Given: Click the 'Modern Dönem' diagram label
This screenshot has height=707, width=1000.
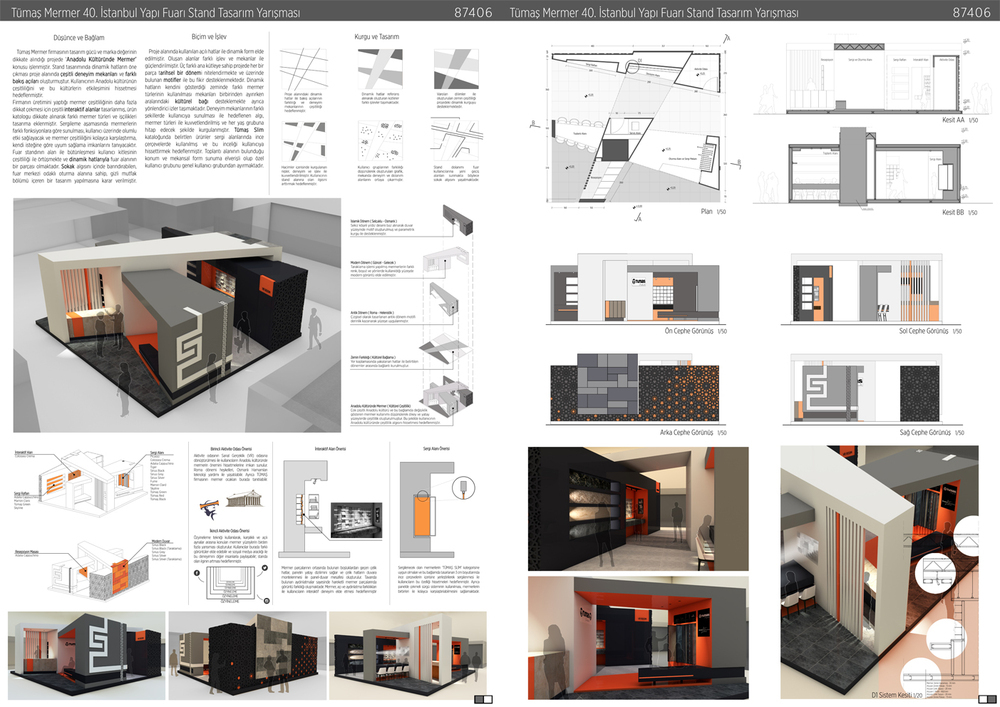Looking at the screenshot, I should click(373, 262).
